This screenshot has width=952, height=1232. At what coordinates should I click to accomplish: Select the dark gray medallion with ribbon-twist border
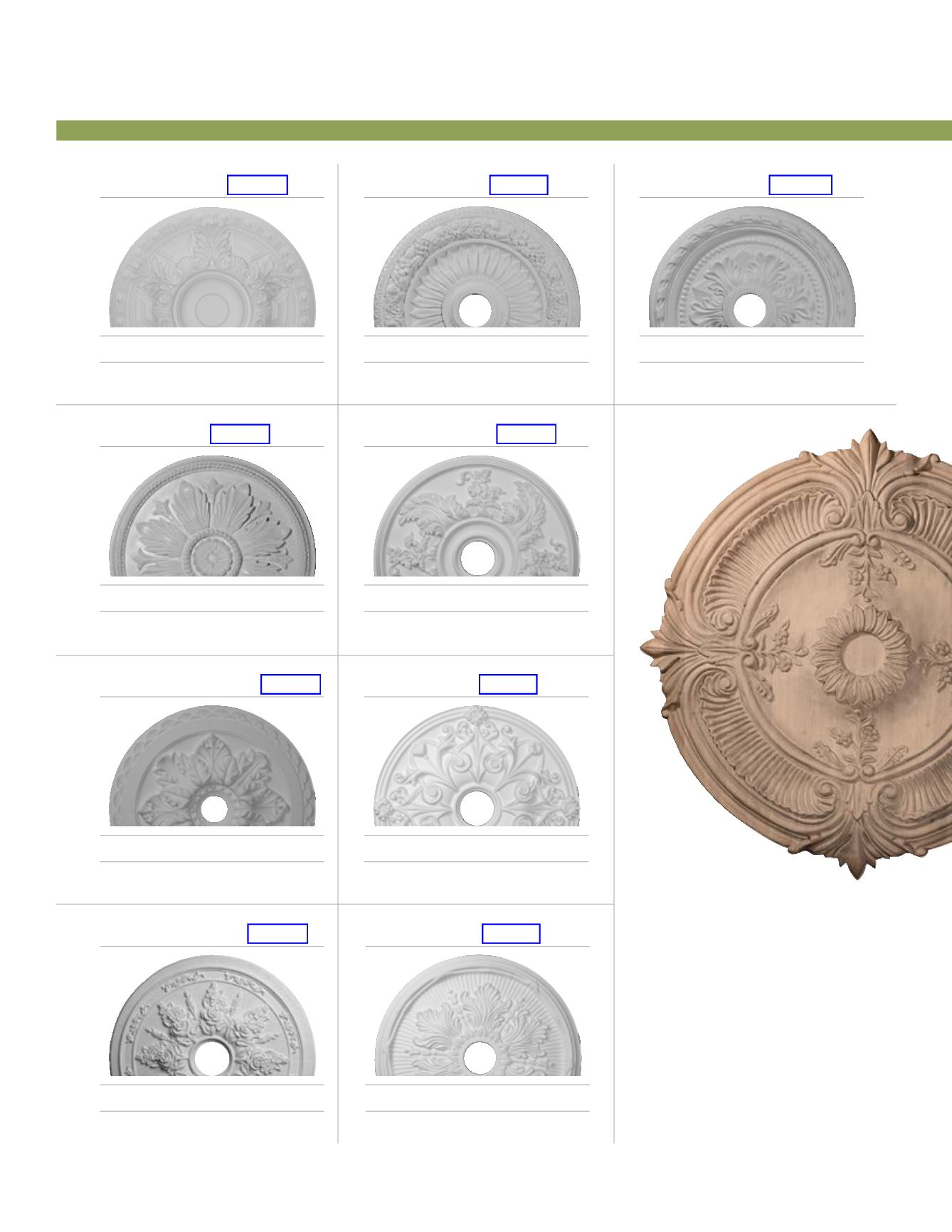pyautogui.click(x=212, y=767)
